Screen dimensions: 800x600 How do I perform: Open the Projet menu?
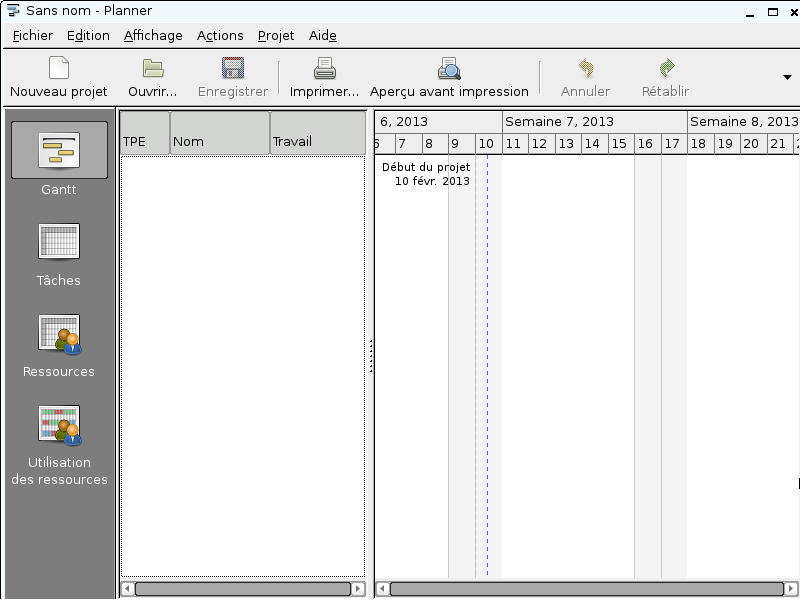point(276,36)
